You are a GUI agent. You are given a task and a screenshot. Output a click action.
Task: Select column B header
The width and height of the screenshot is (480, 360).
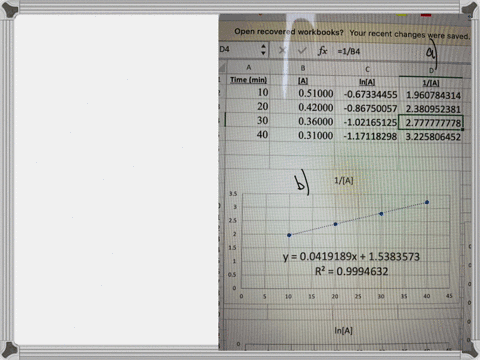tap(303, 68)
